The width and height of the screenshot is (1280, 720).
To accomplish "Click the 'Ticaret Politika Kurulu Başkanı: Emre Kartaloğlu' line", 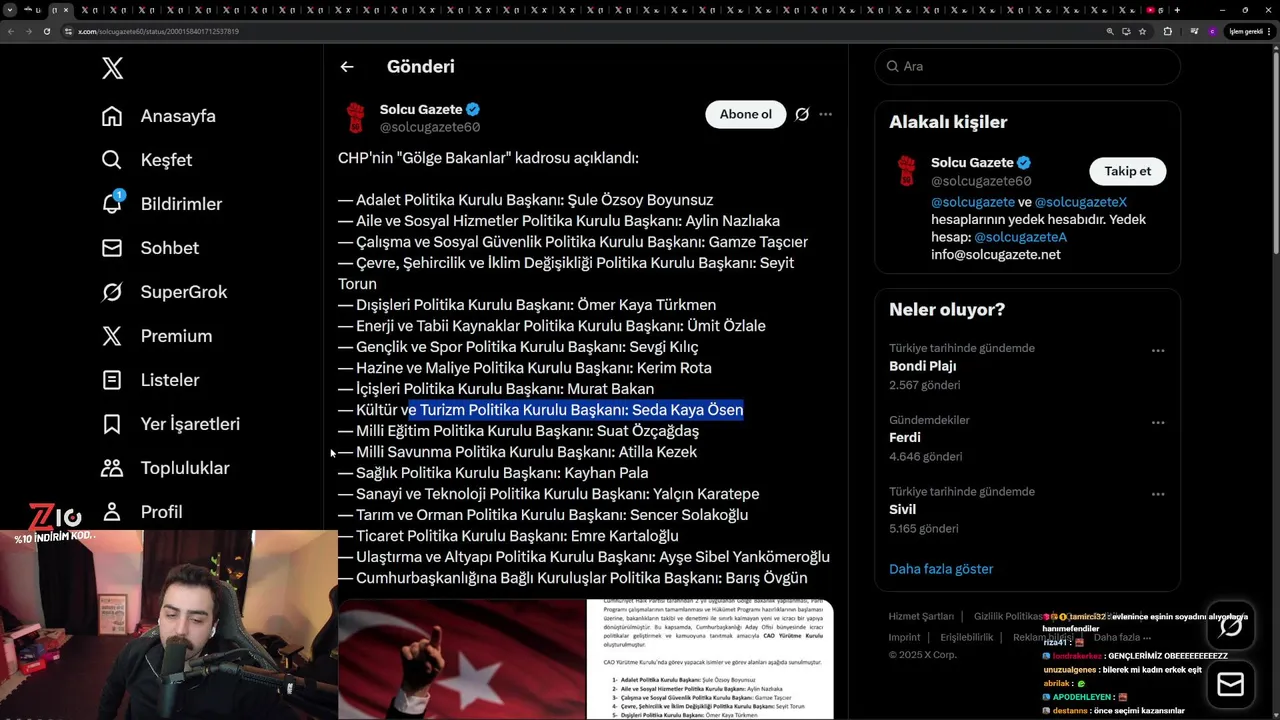I will (508, 536).
